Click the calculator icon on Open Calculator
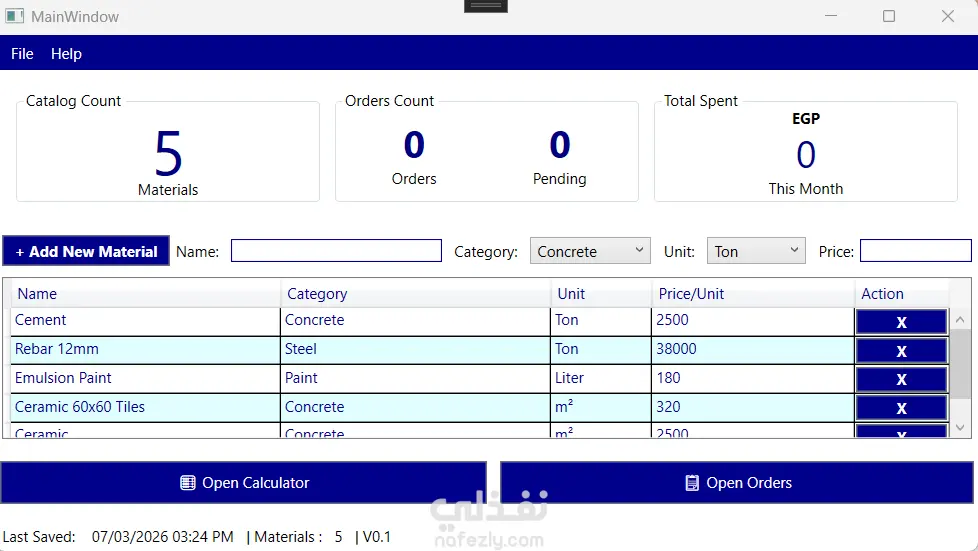Screen dimensions: 978x551 coord(188,482)
